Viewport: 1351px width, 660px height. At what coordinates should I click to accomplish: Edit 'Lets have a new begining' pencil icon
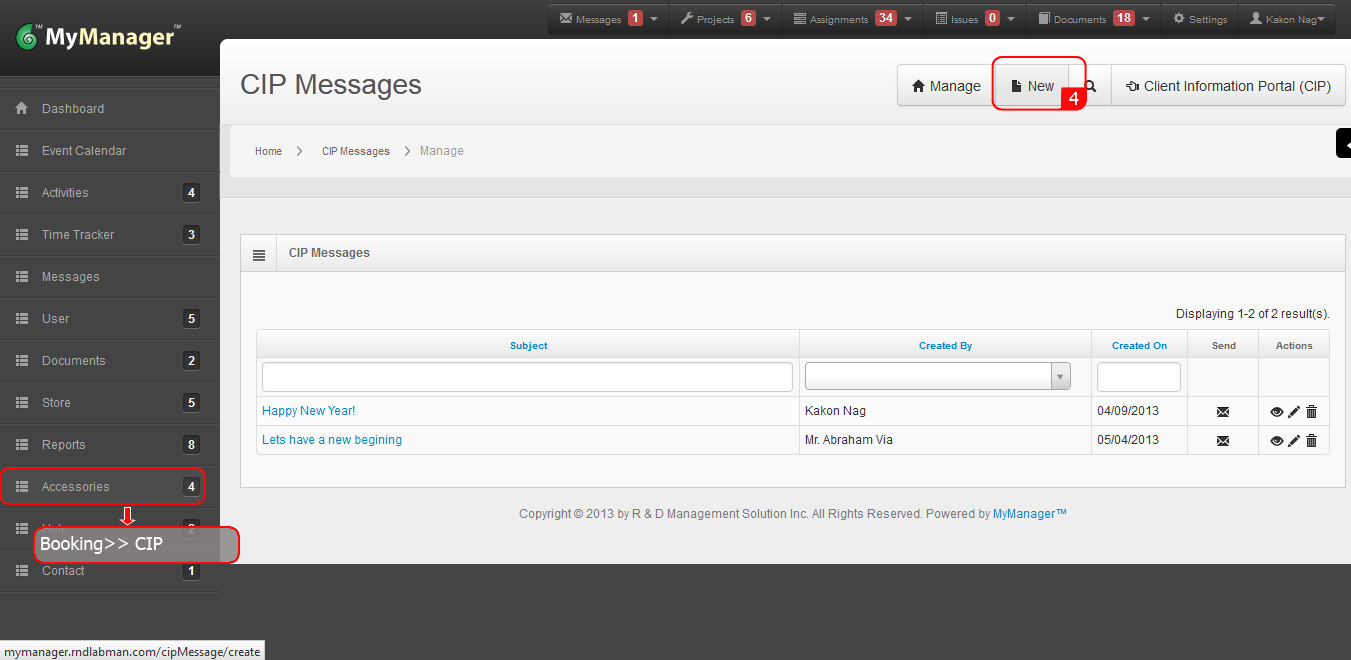coord(1294,440)
